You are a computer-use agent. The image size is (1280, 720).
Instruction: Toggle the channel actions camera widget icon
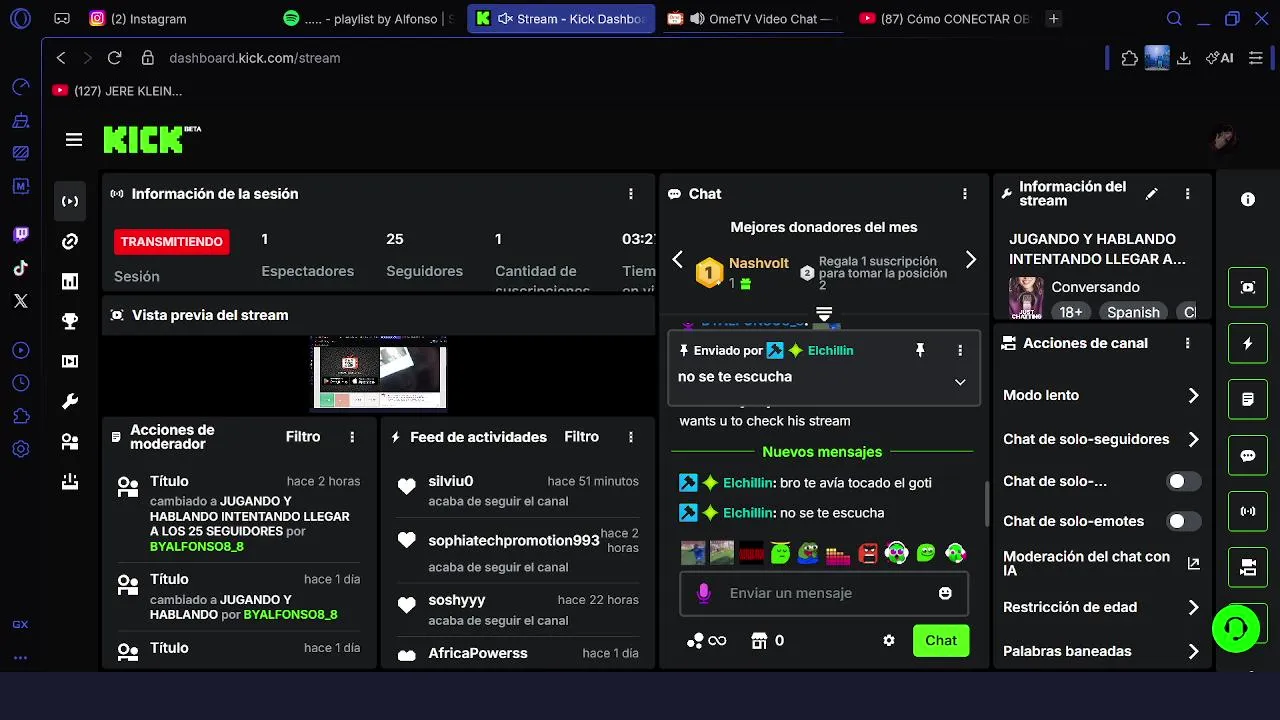pyautogui.click(x=1248, y=567)
